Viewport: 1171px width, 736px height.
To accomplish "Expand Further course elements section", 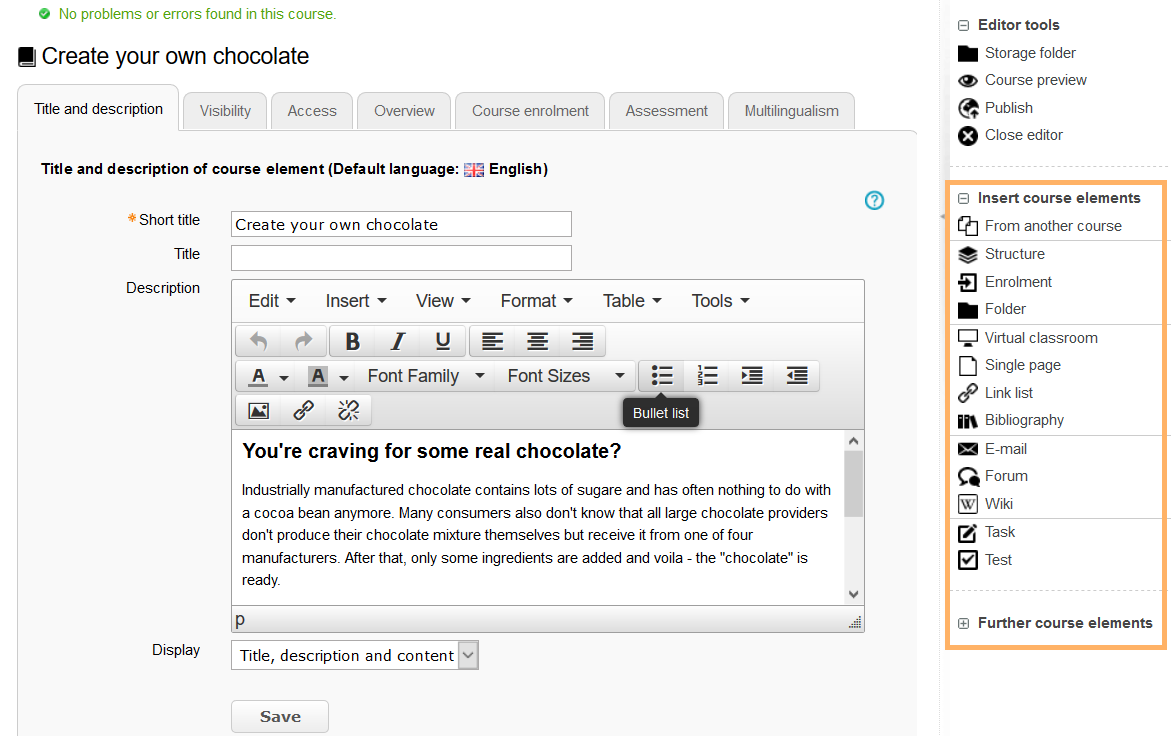I will coord(1064,623).
